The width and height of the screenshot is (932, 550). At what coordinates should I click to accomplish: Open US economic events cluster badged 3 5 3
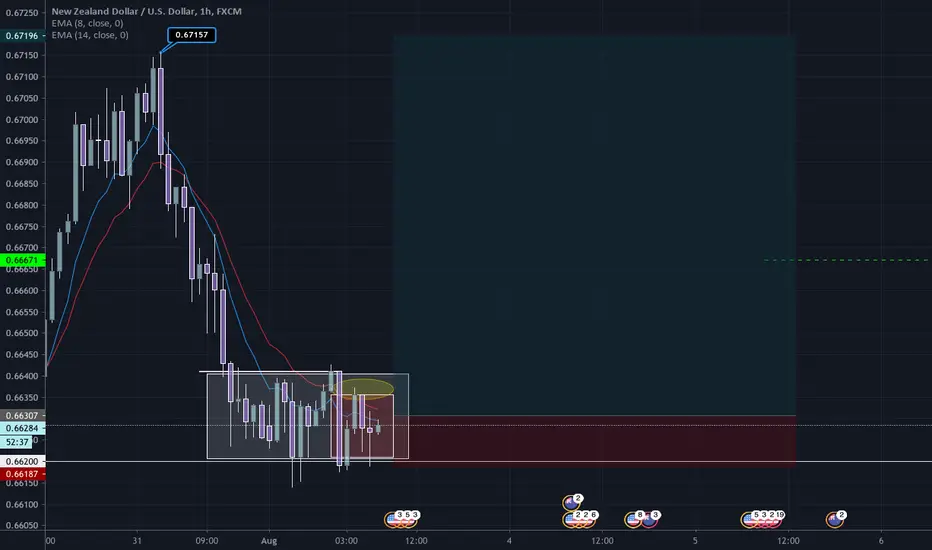401,519
